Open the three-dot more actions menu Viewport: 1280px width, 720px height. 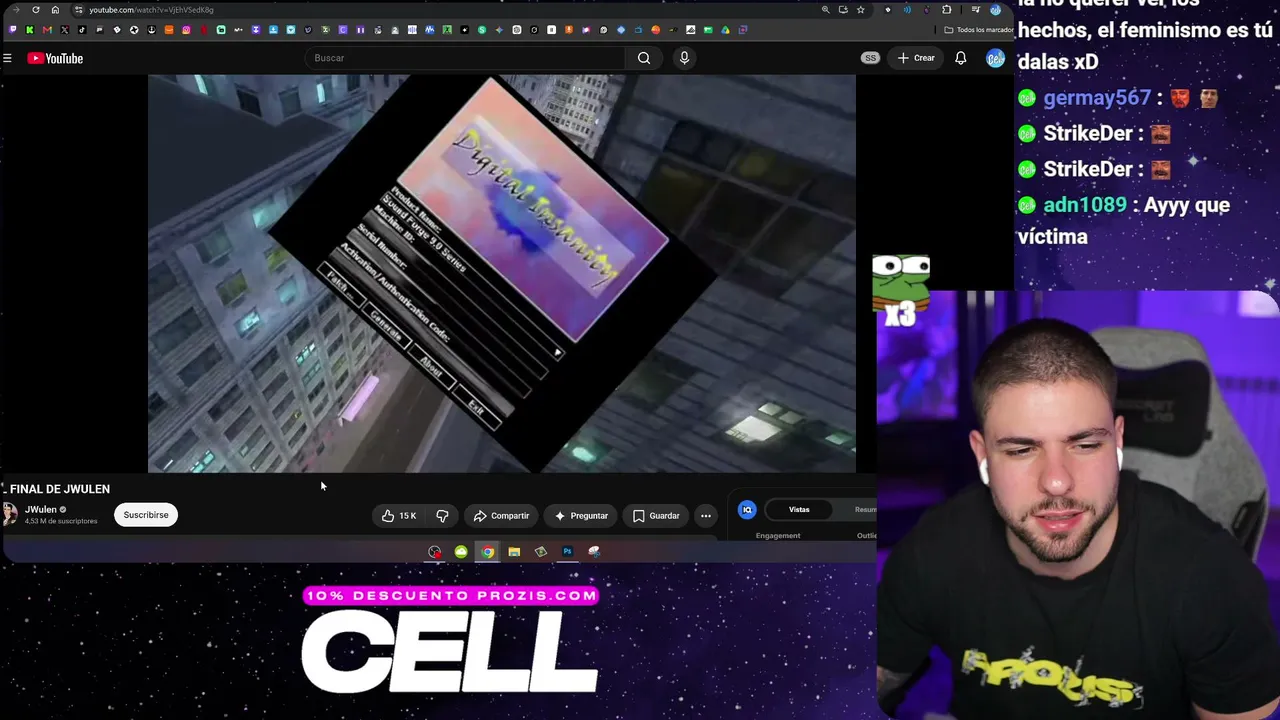pyautogui.click(x=706, y=516)
